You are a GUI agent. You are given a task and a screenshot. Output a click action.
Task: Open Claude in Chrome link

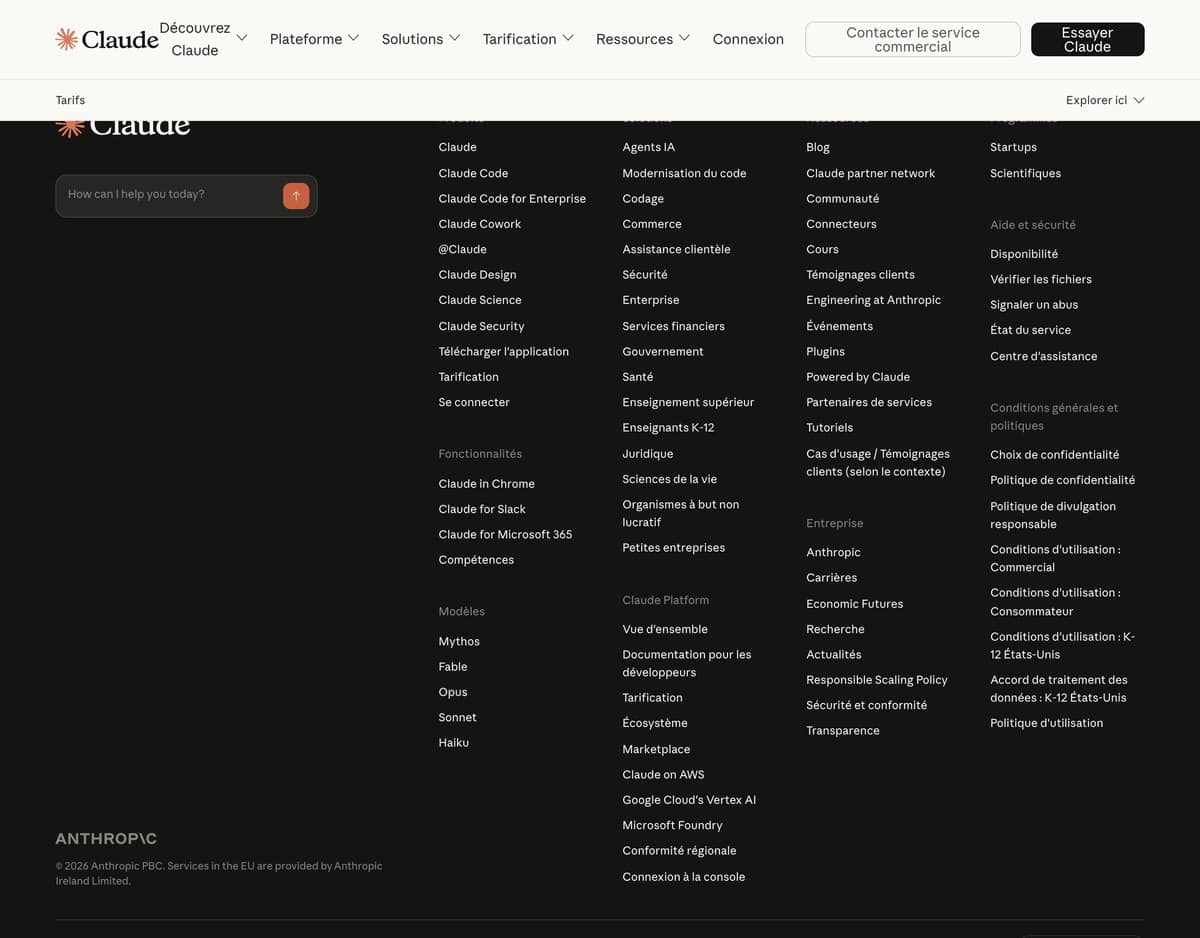tap(486, 483)
